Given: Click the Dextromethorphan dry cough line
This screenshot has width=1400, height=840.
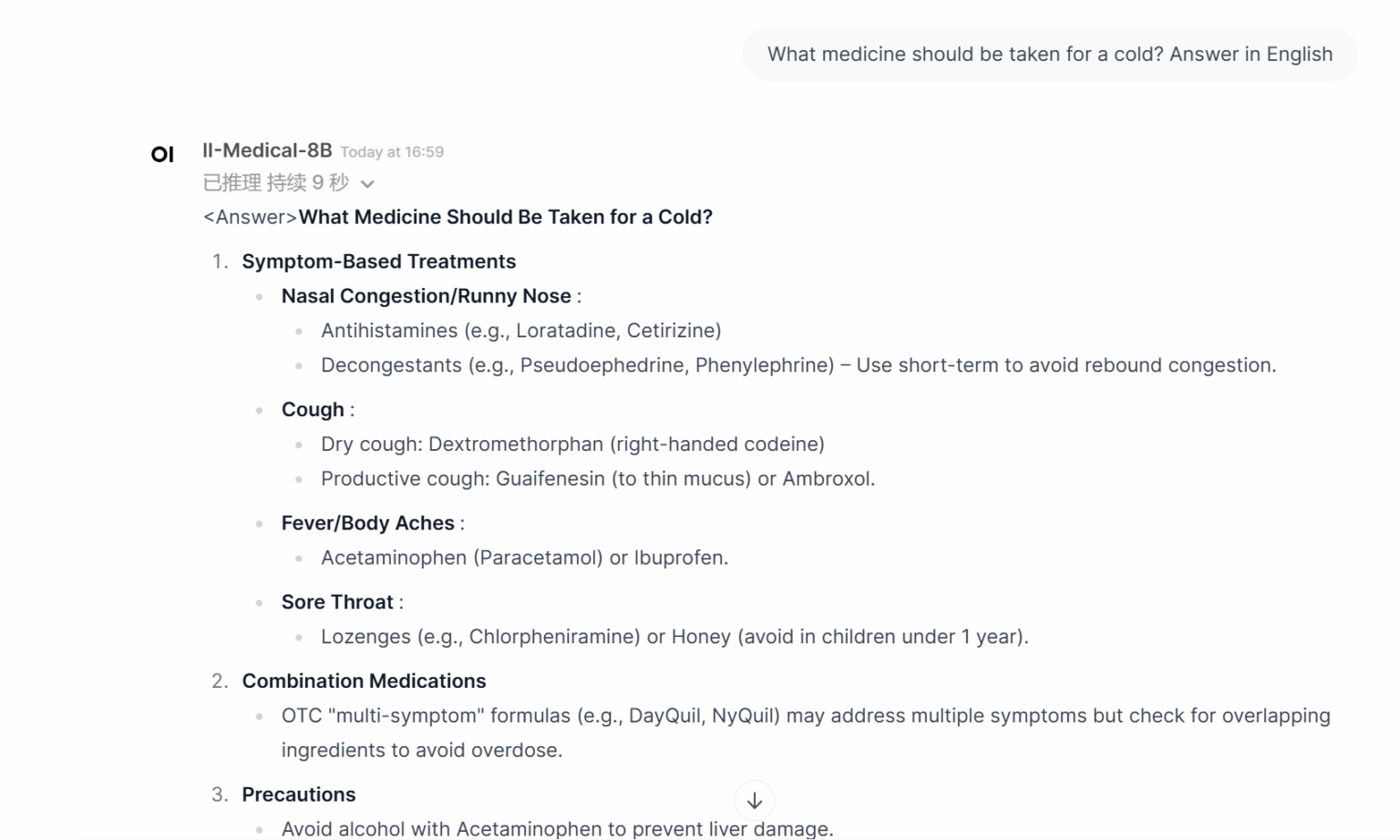Looking at the screenshot, I should (572, 445).
